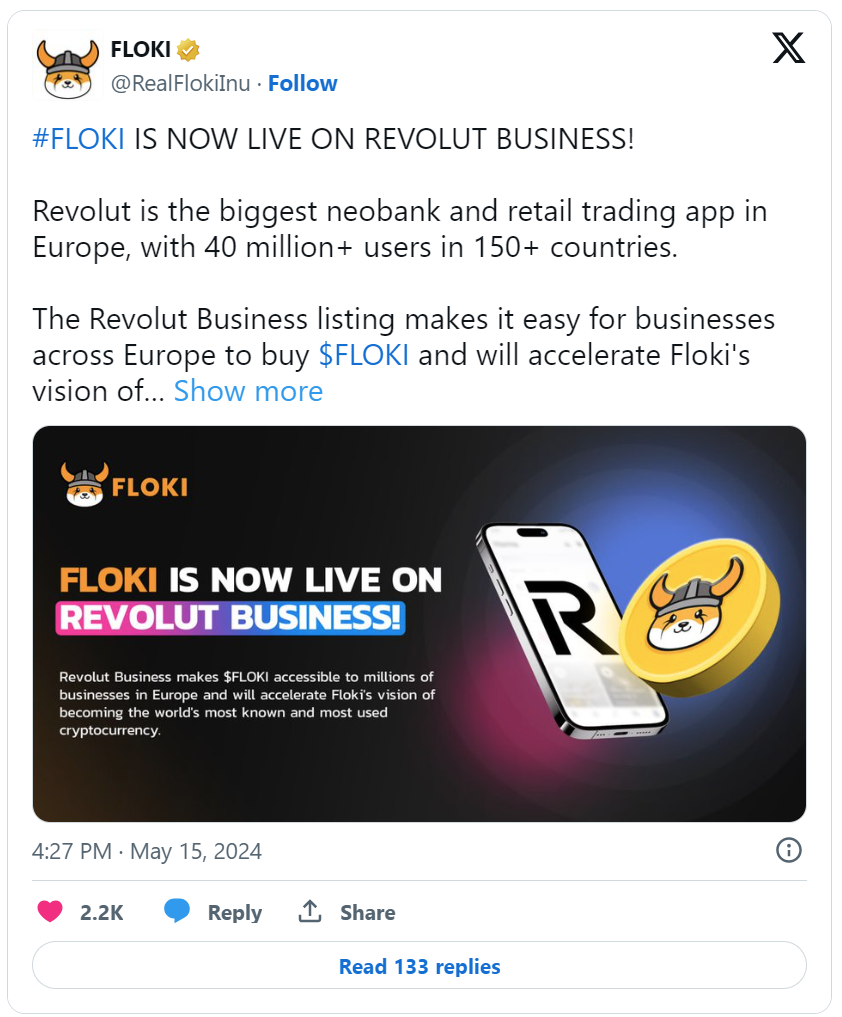842x1017 pixels.
Task: Click the FLOKI display name
Action: click(x=140, y=49)
